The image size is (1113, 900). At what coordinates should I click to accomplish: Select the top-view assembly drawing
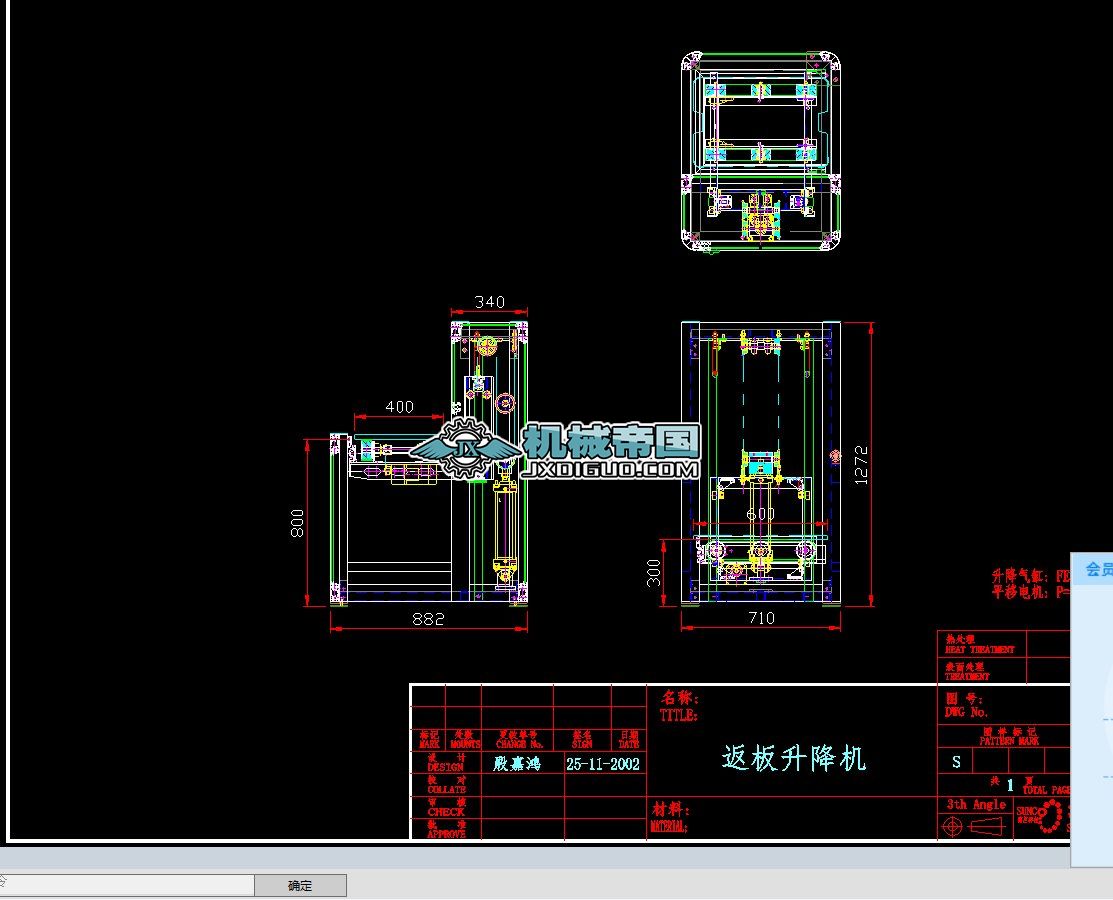click(x=761, y=151)
